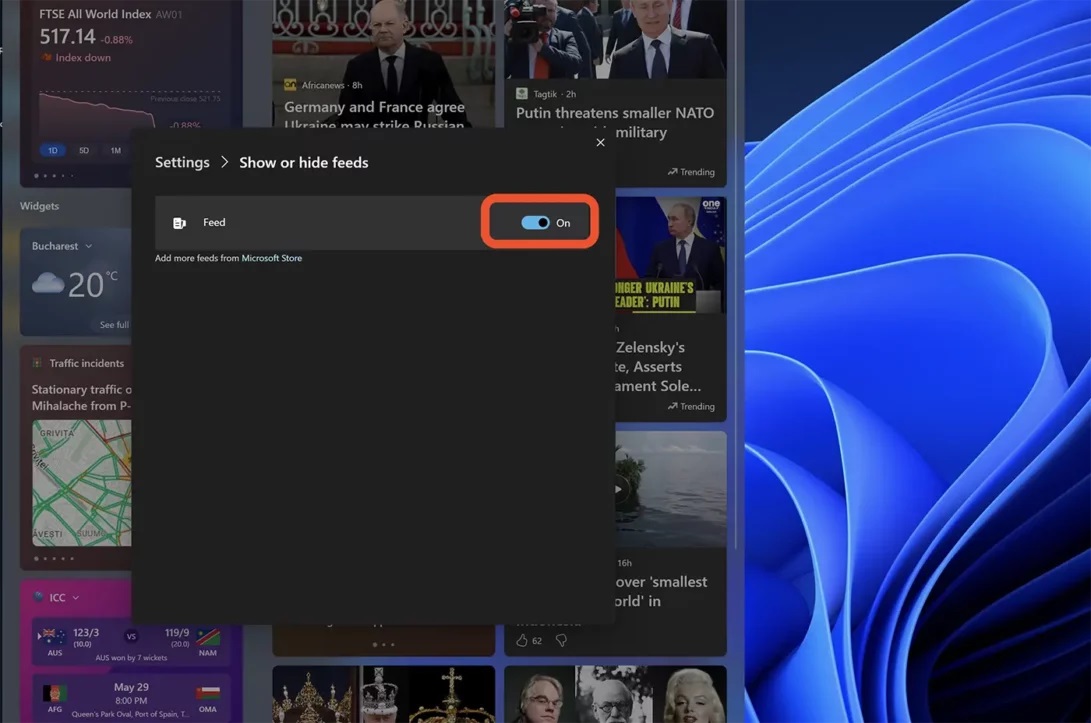Close the Show or hide feeds dialog
This screenshot has height=723, width=1091.
pos(600,143)
